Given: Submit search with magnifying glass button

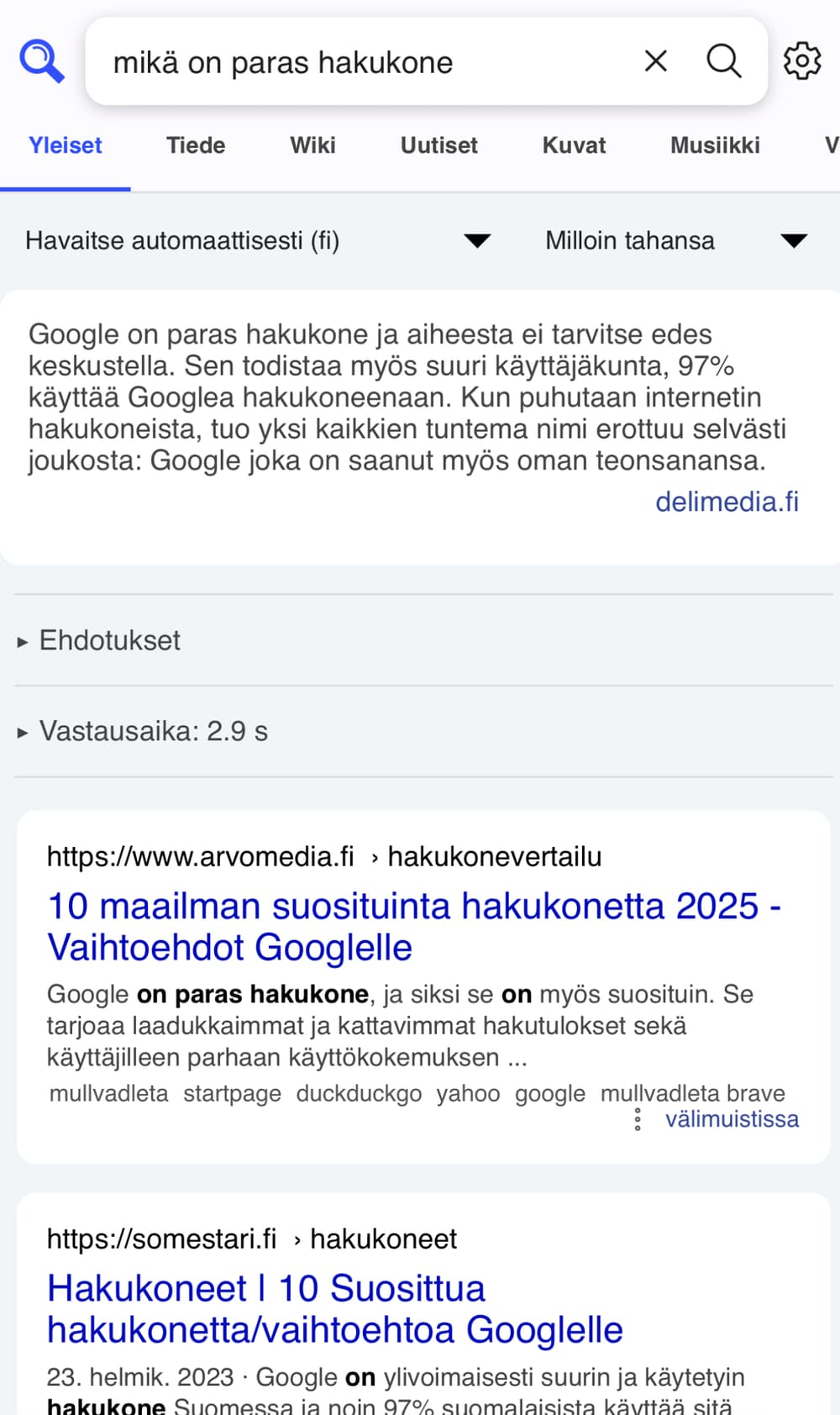Looking at the screenshot, I should (723, 61).
